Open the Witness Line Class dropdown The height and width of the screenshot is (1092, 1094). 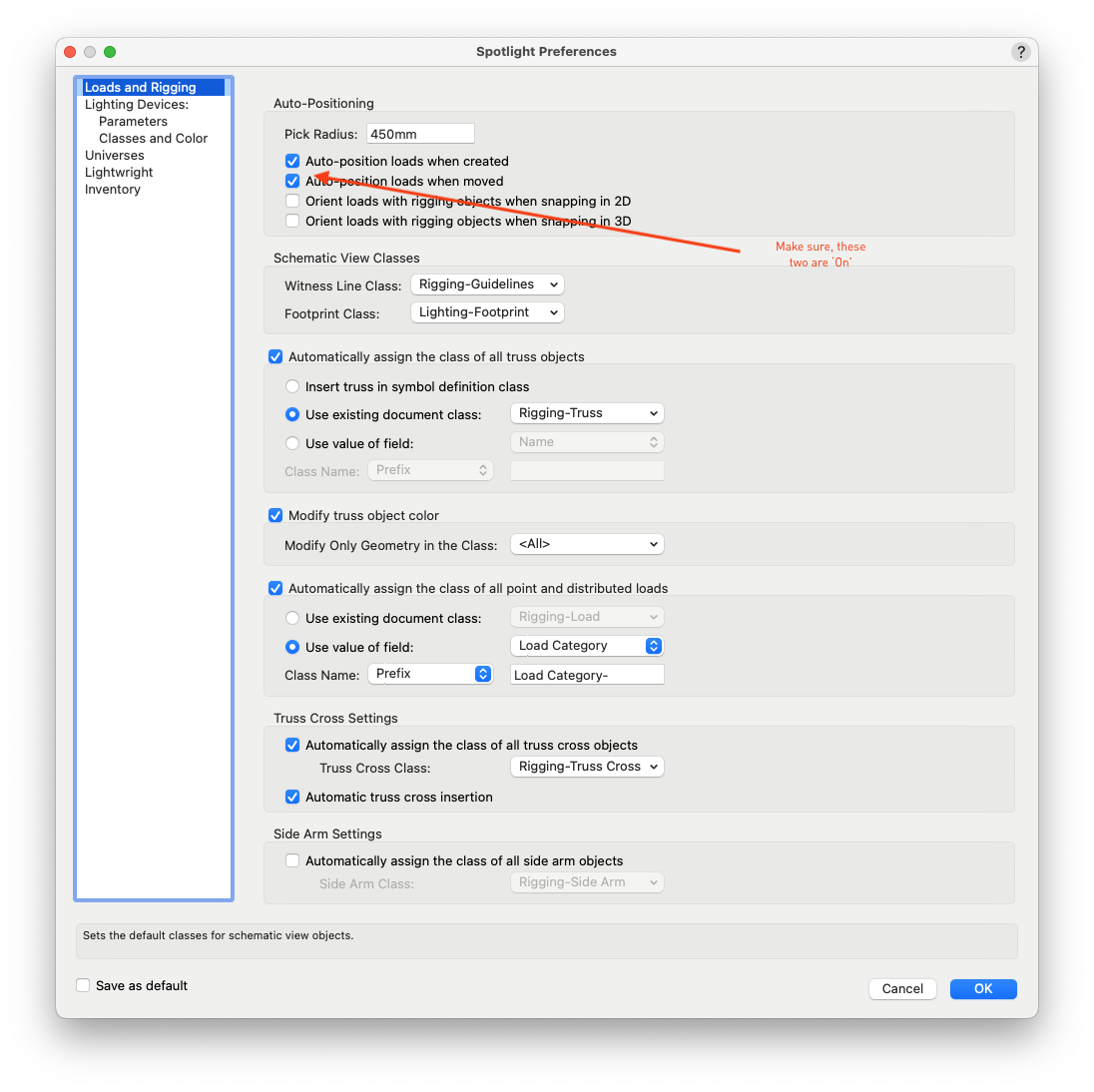point(487,284)
